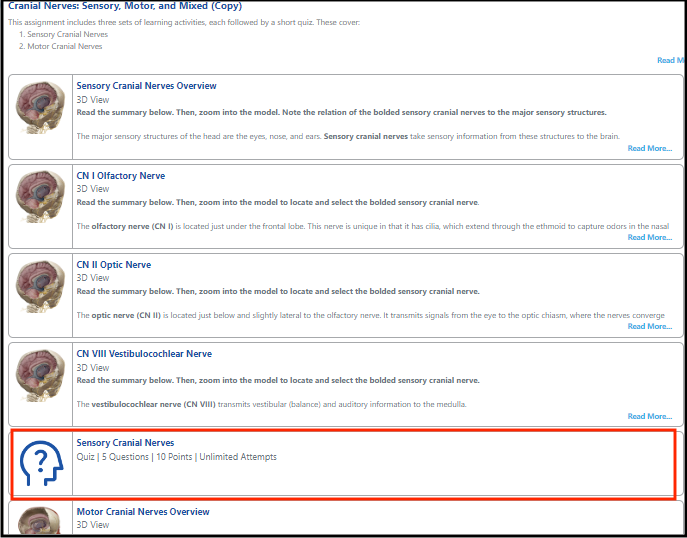Click the quiz details line showing 5 Questions
The width and height of the screenshot is (687, 538).
point(176,457)
